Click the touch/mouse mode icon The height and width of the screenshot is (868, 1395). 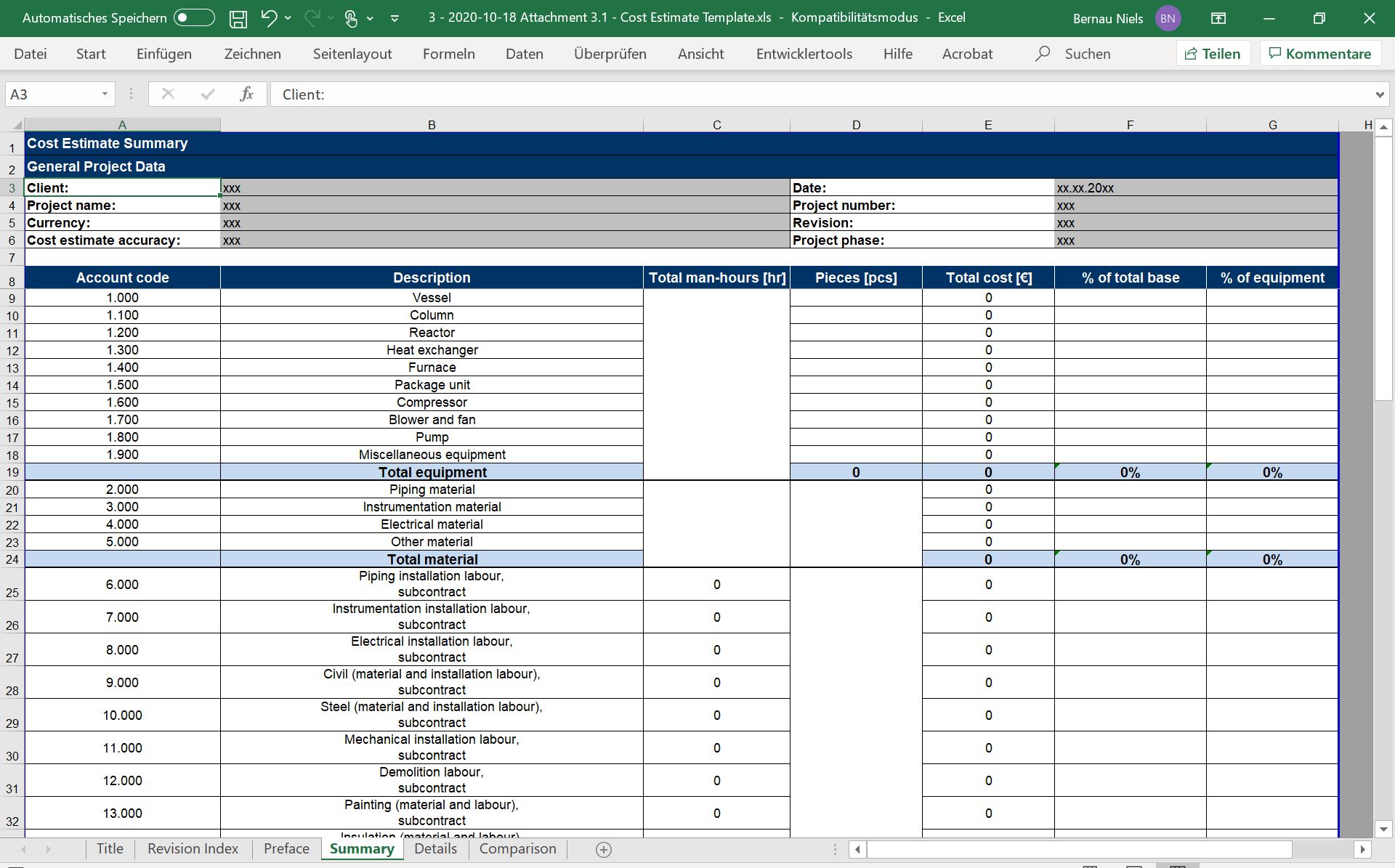point(351,18)
